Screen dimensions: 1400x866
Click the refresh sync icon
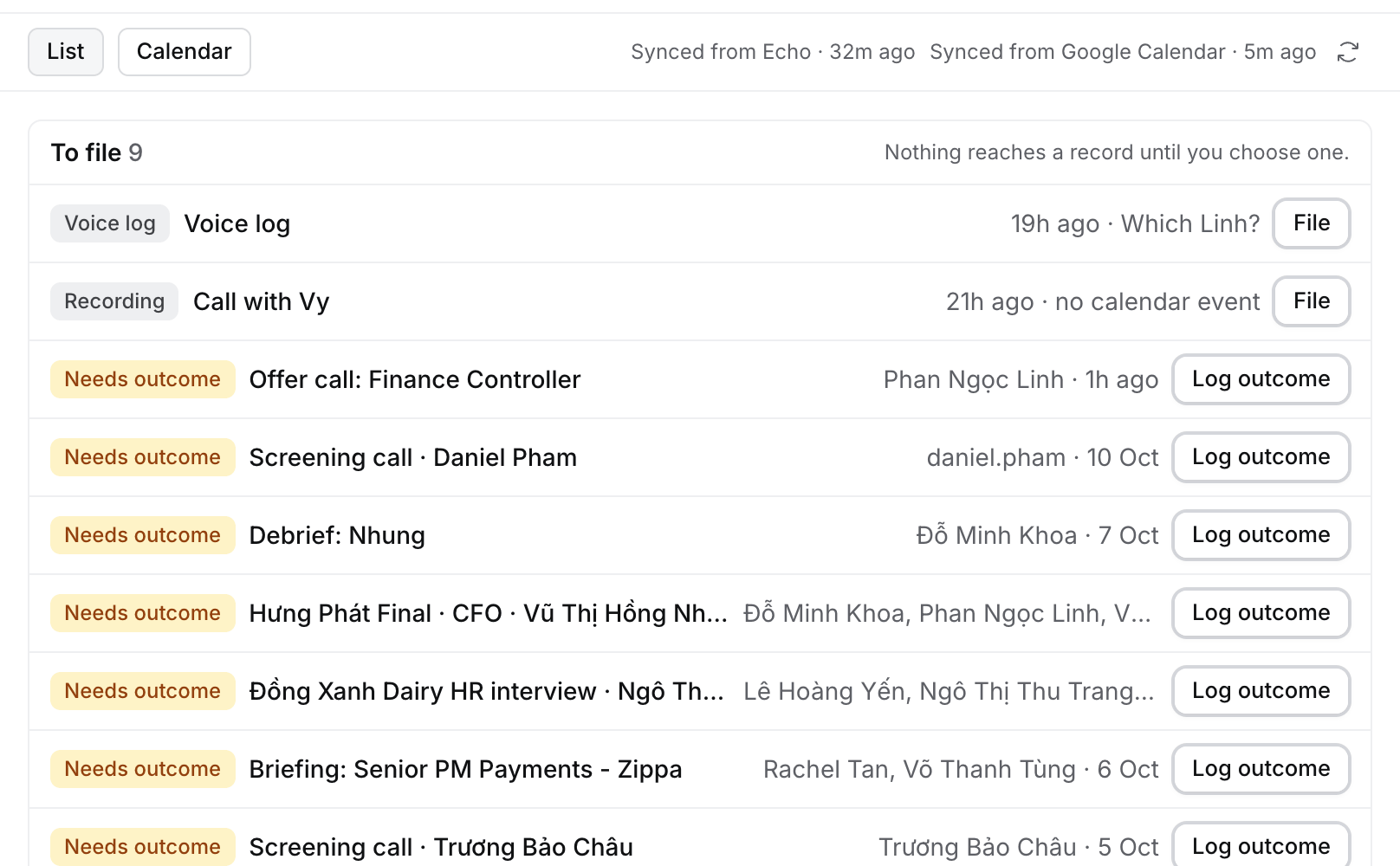1347,52
